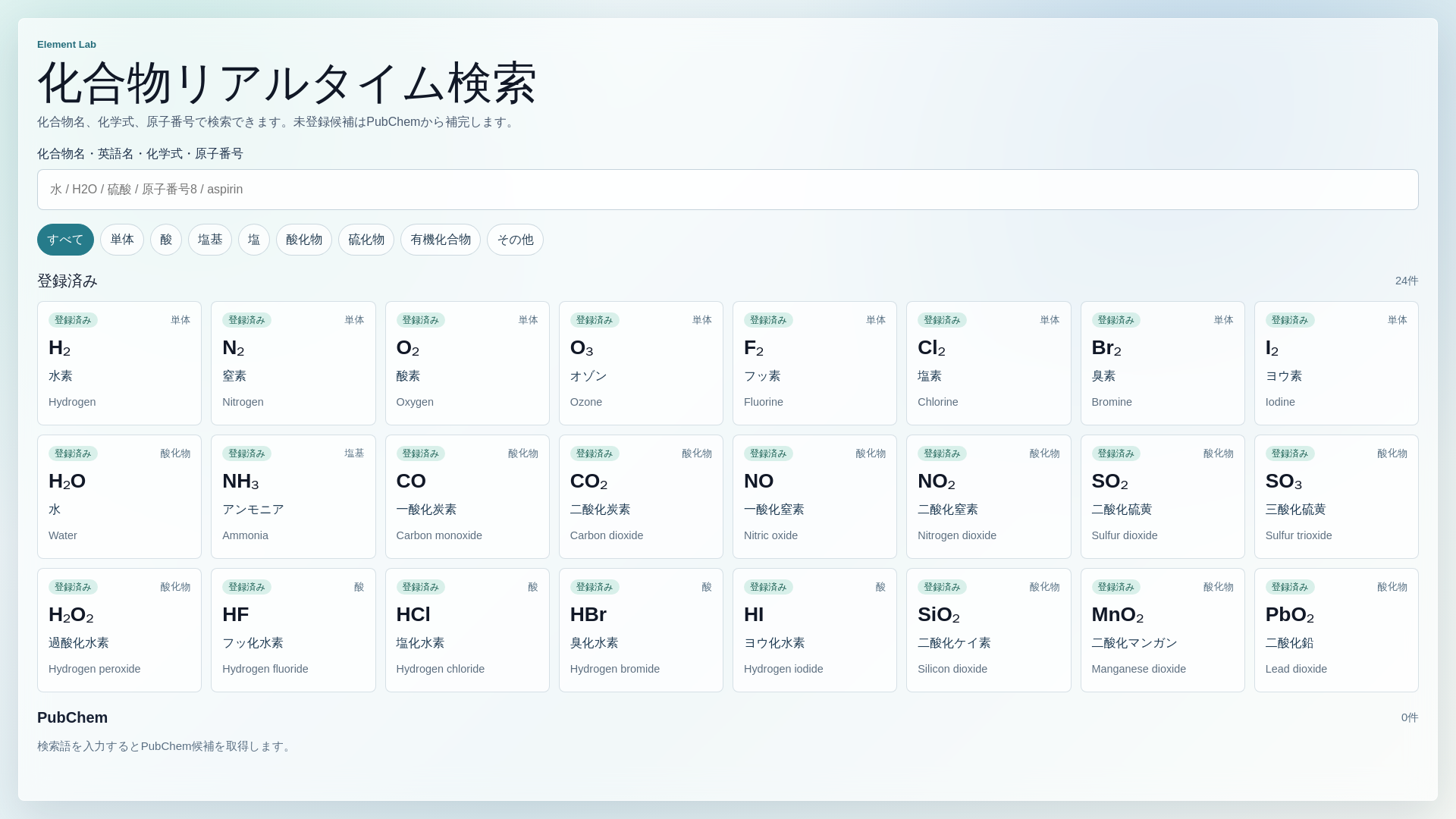
Task: Open the Carbon monoxide card
Action: click(x=467, y=497)
